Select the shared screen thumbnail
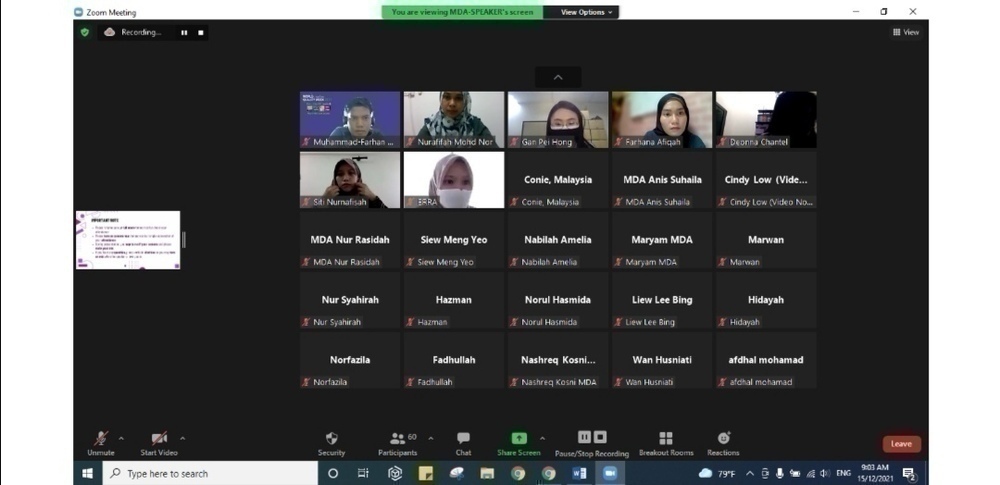The width and height of the screenshot is (1000, 485). click(128, 240)
